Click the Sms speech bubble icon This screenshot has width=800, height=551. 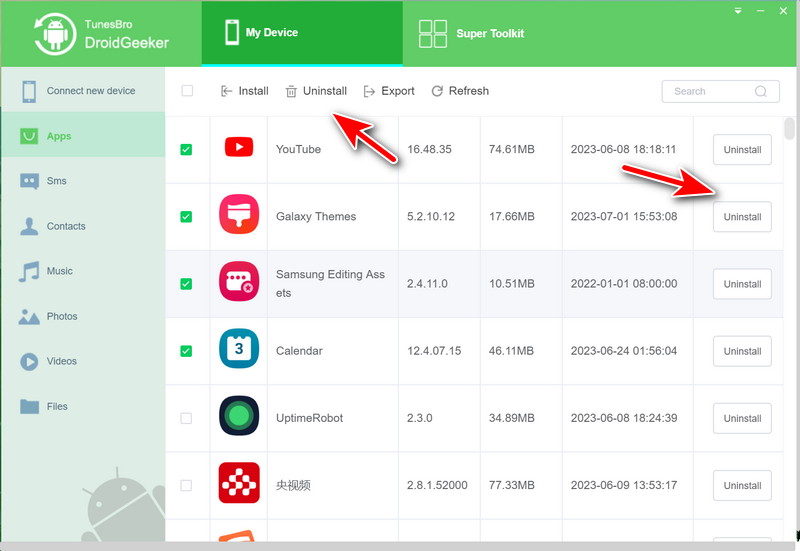pyautogui.click(x=29, y=181)
